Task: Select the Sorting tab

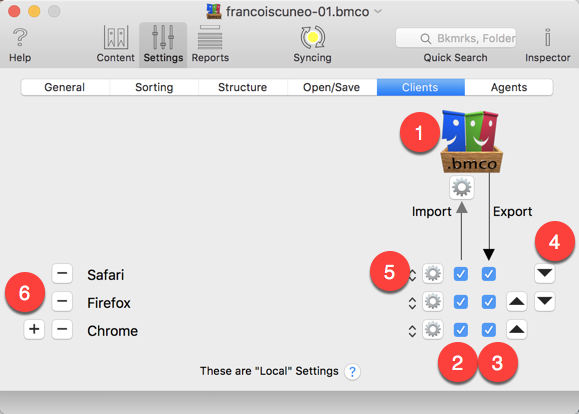Action: pos(154,87)
